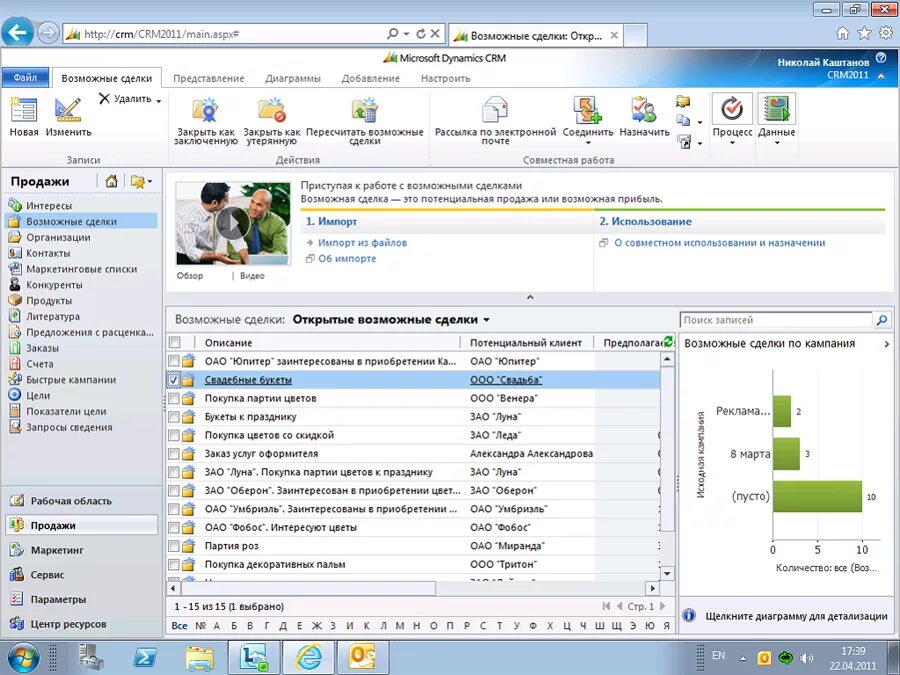This screenshot has width=900, height=675.
Task: Click the (пусто) bar in the chart
Action: [817, 496]
